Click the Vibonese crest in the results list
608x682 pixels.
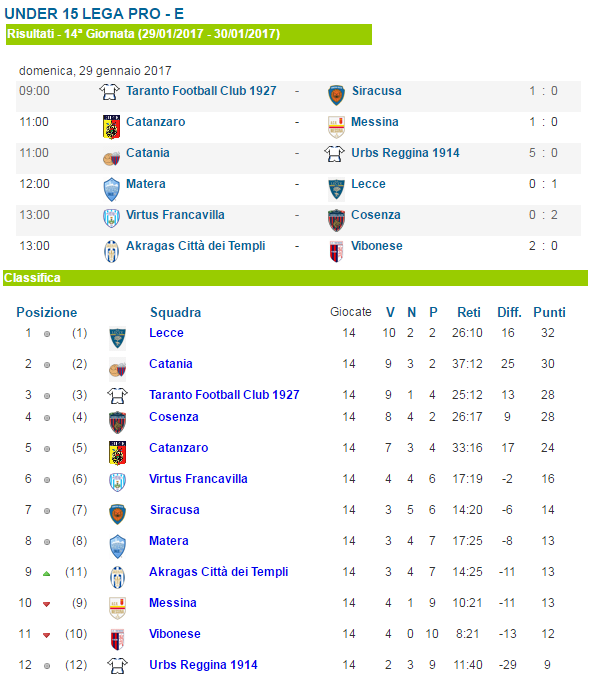click(336, 251)
